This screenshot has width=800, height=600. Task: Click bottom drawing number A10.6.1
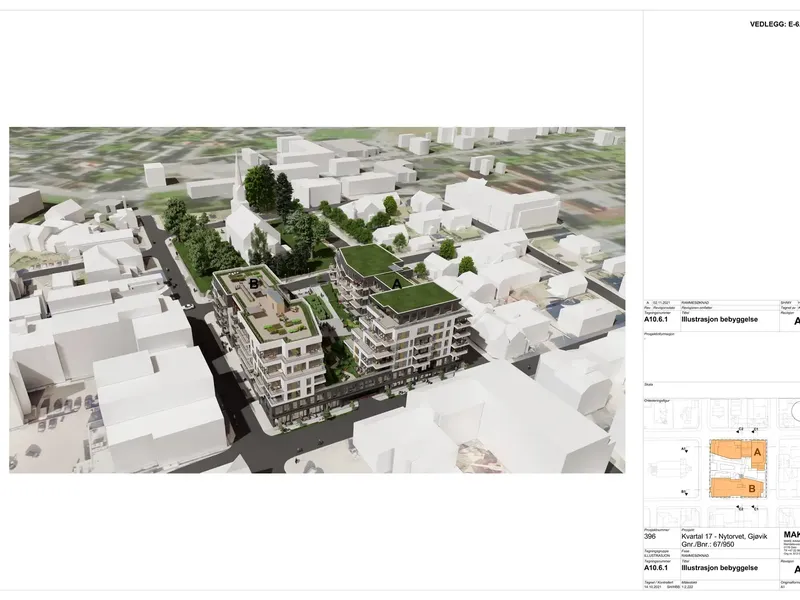coord(656,568)
